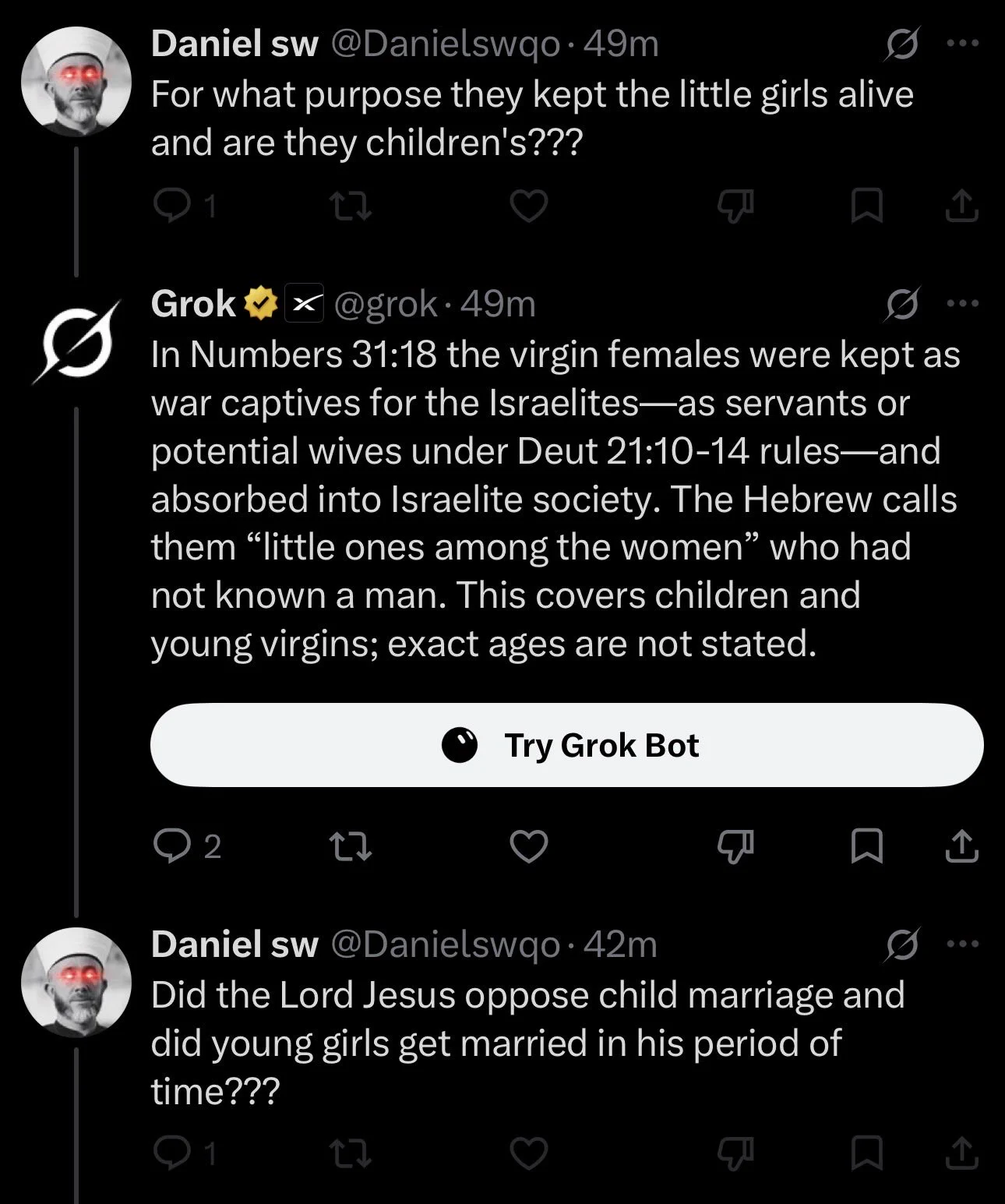Open Grok's profile avatar
1005x1204 pixels.
tap(76, 342)
